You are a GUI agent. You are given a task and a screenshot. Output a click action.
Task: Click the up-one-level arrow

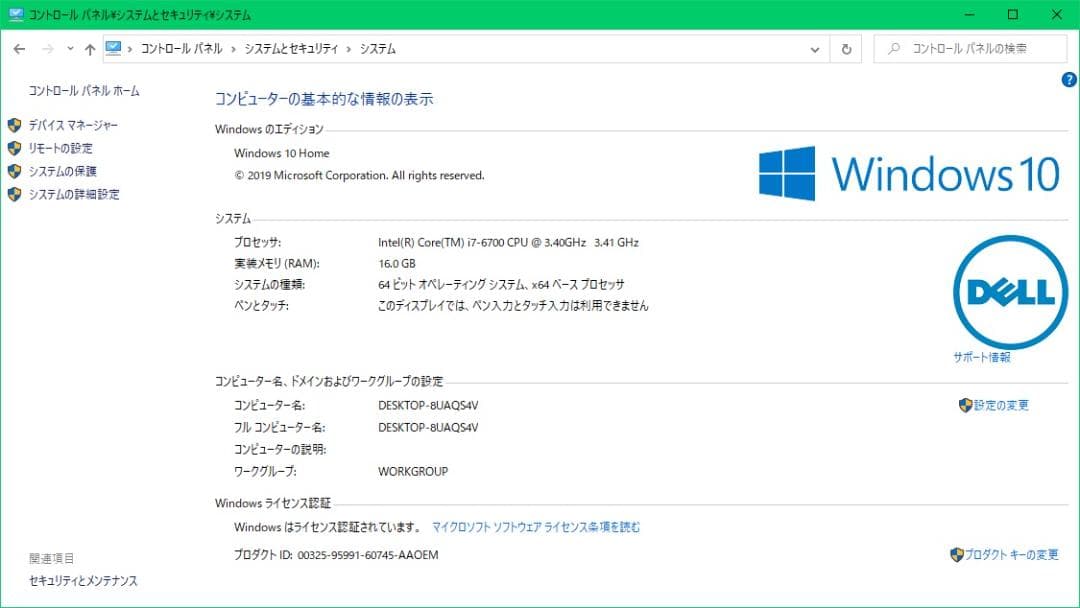point(89,48)
